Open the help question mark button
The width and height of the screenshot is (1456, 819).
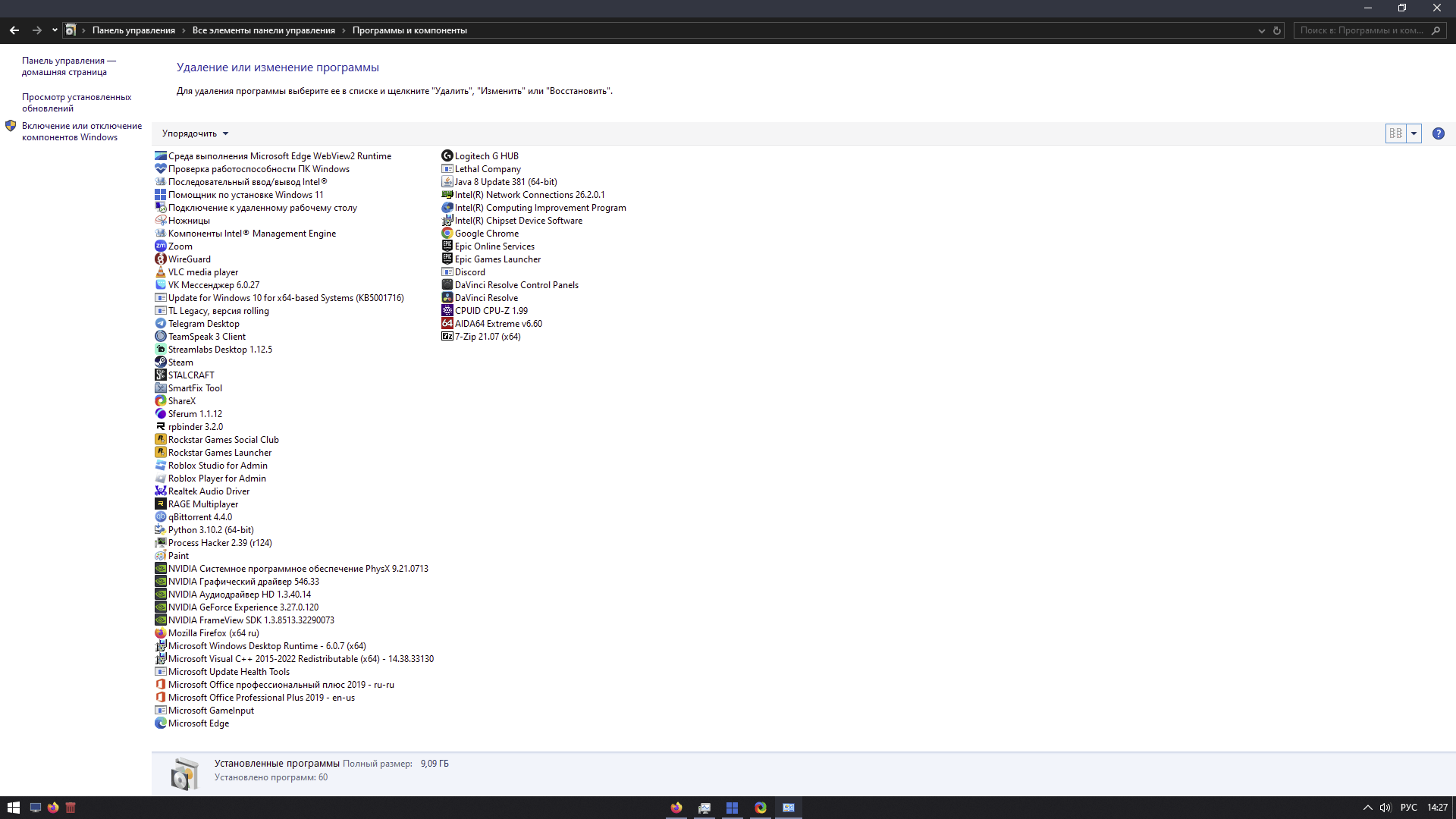click(x=1438, y=133)
